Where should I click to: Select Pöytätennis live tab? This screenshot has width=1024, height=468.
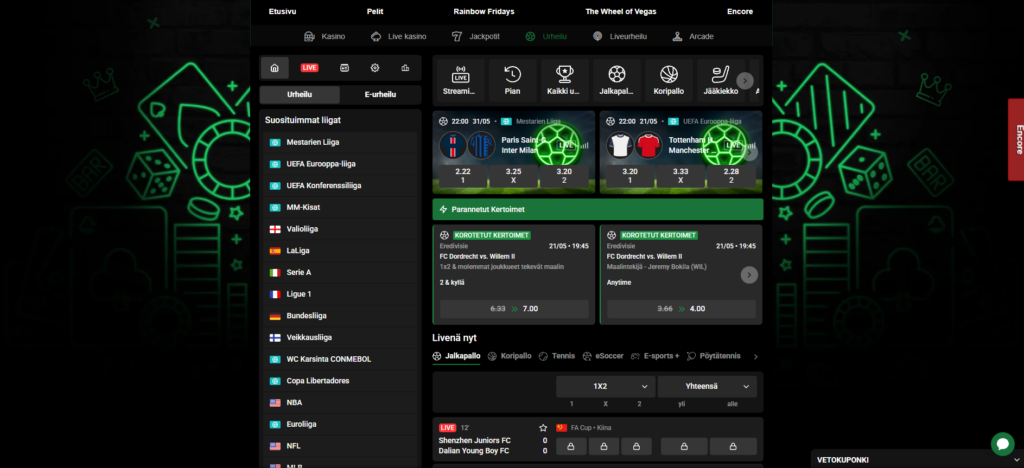coord(714,356)
